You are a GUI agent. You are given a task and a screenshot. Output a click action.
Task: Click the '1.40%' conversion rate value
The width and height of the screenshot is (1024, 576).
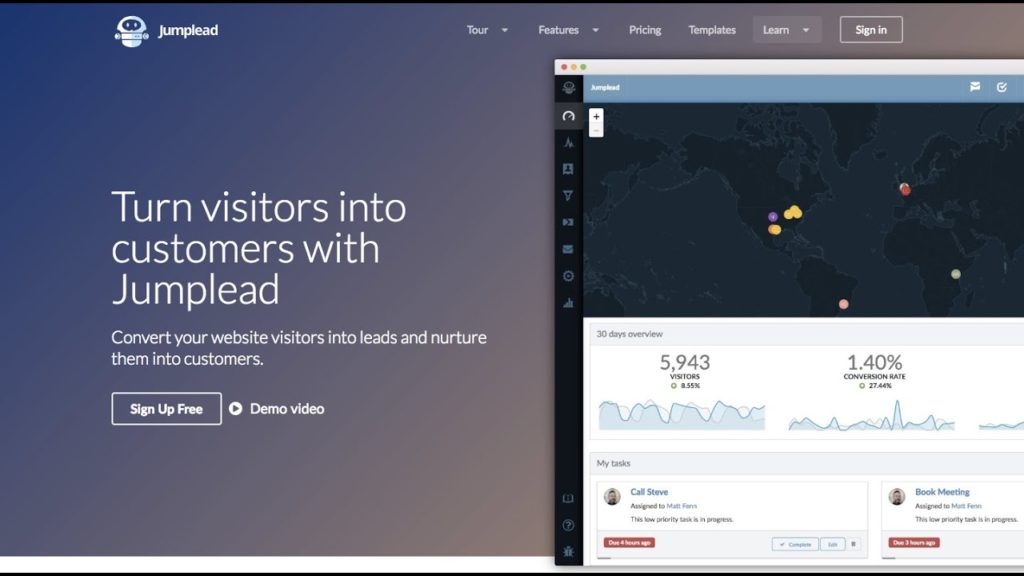point(874,362)
